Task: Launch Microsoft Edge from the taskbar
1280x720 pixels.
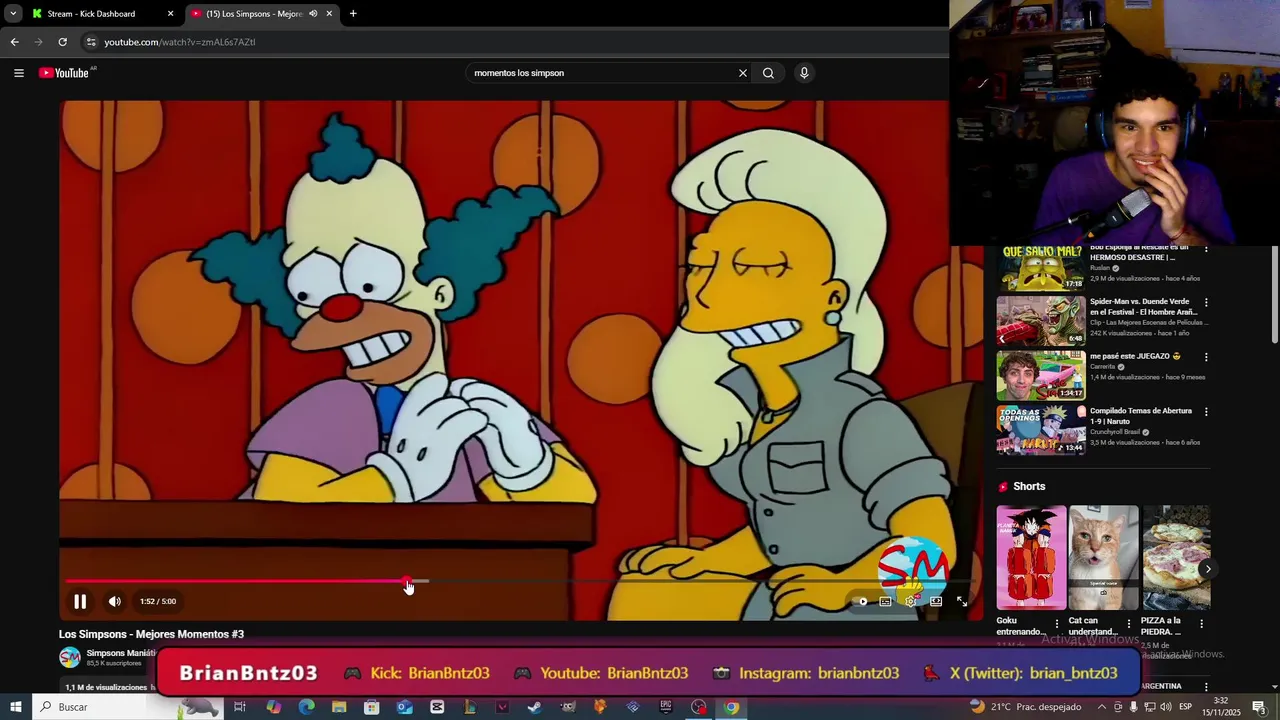Action: point(306,707)
